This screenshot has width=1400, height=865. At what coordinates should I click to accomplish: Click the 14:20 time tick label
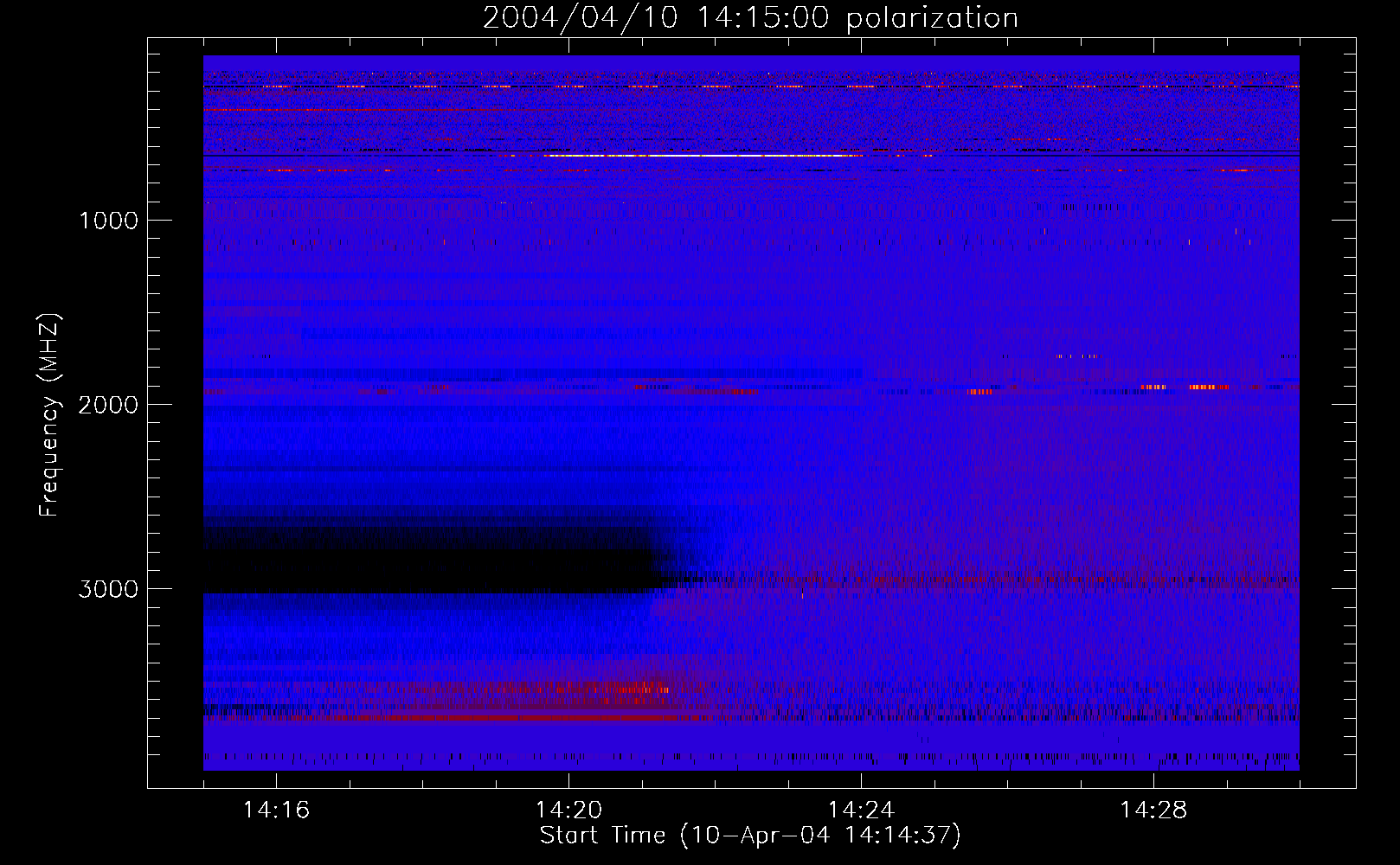568,810
